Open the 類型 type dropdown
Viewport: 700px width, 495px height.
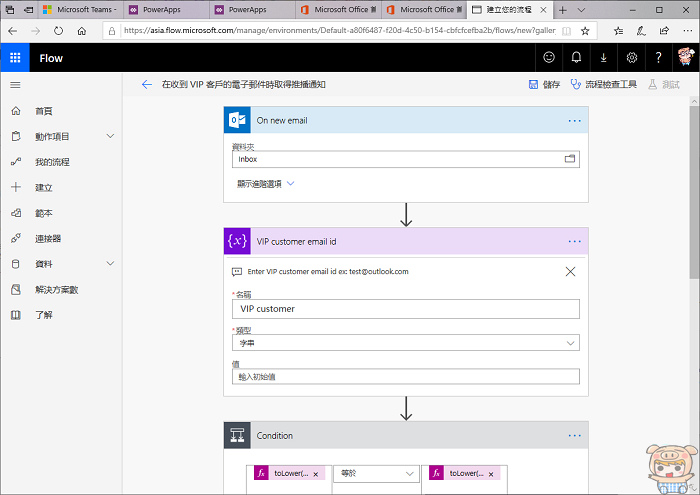click(405, 343)
